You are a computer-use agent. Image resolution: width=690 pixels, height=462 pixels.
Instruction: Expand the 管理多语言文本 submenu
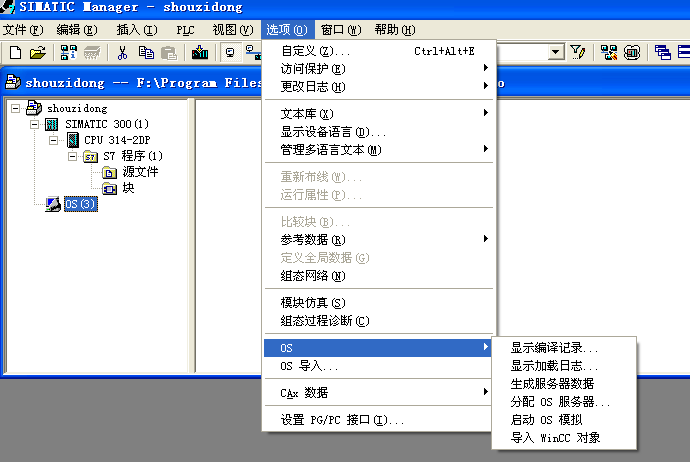point(485,149)
